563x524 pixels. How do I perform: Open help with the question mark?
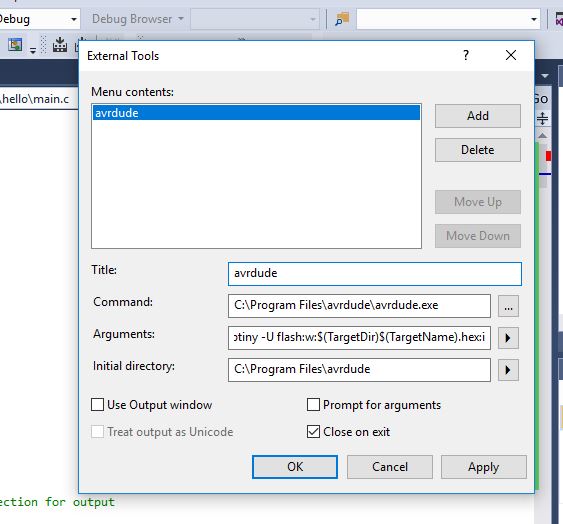pyautogui.click(x=466, y=55)
